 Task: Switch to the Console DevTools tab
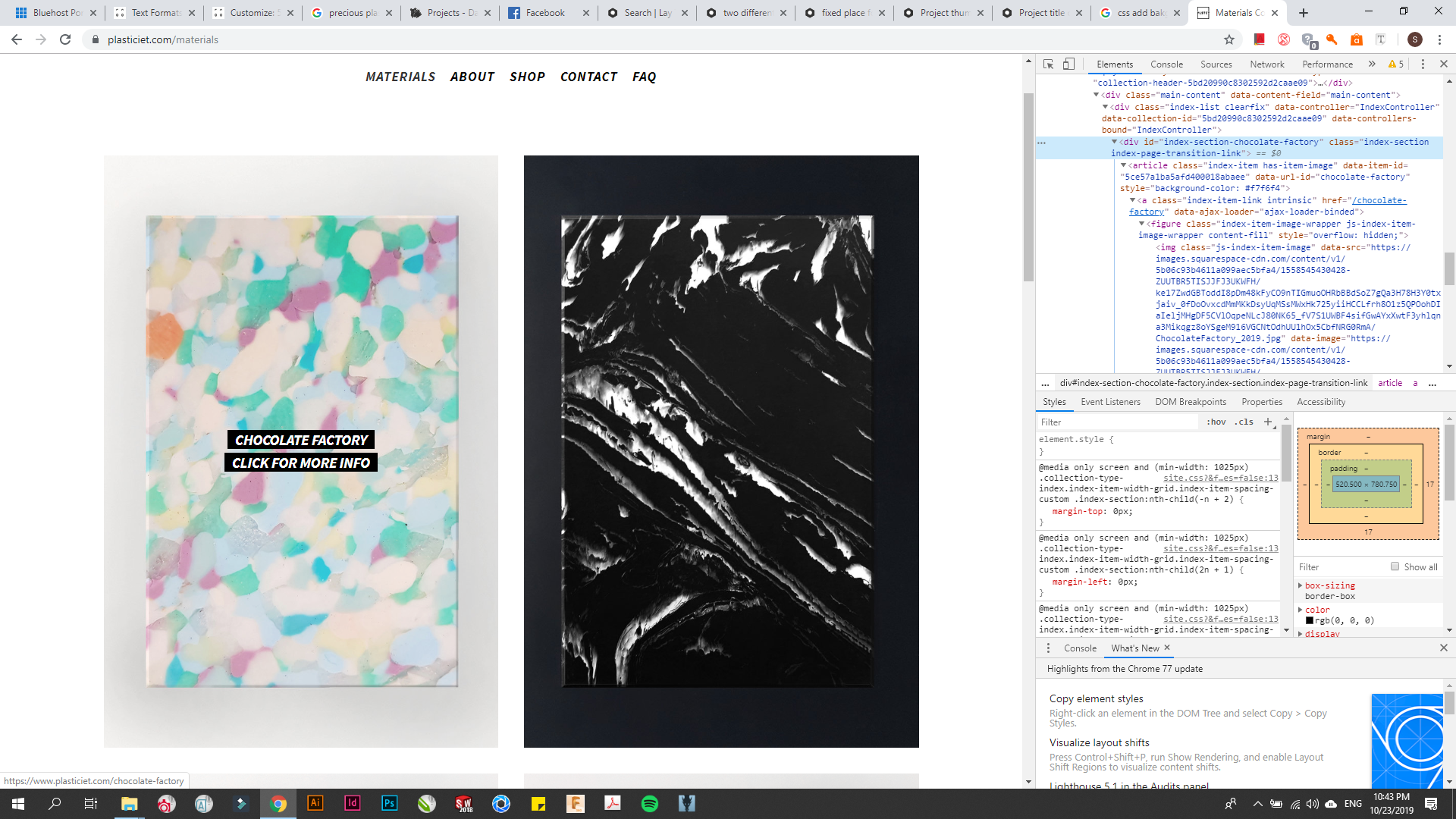point(1166,64)
